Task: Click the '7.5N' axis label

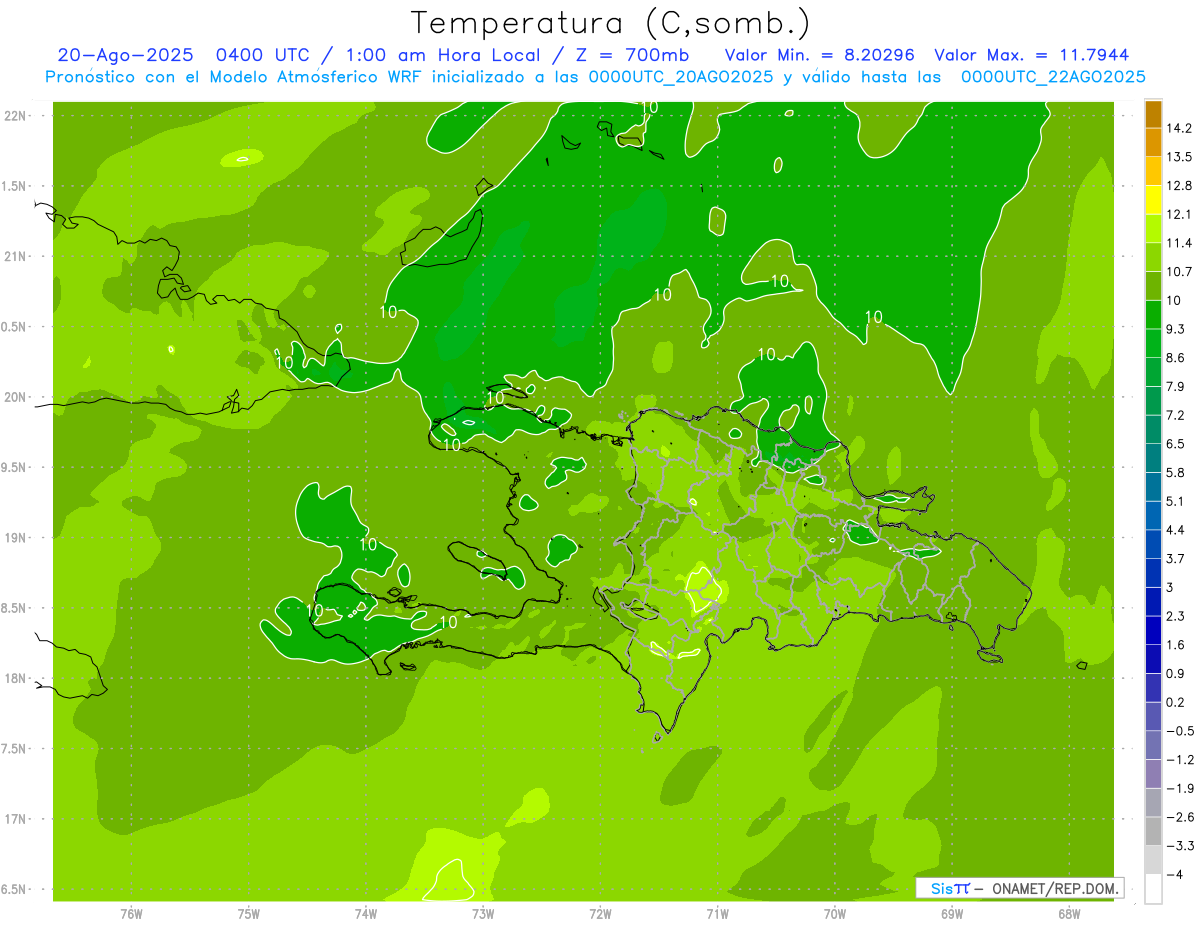Action: click(x=15, y=749)
